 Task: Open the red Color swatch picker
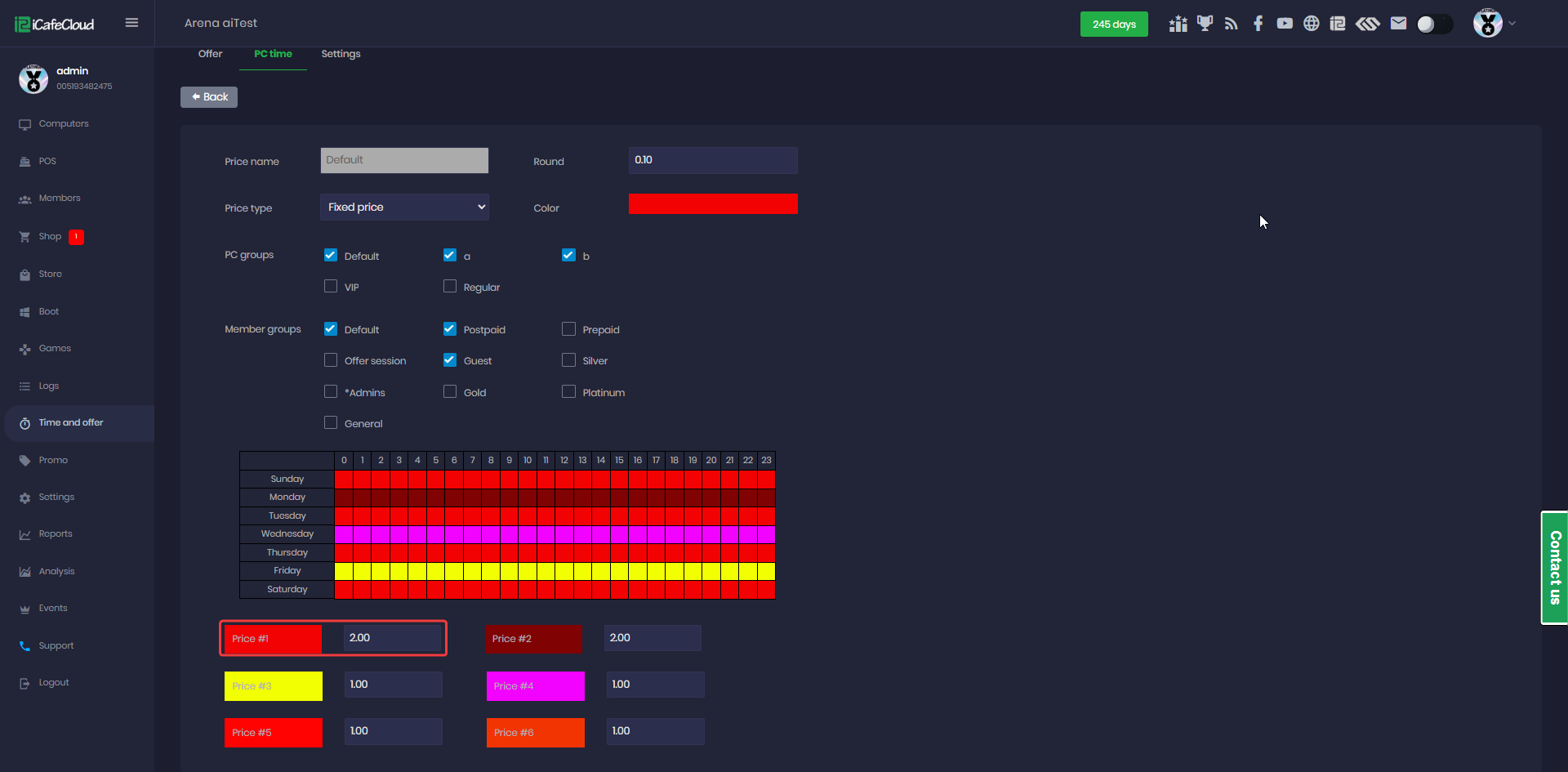pos(712,204)
